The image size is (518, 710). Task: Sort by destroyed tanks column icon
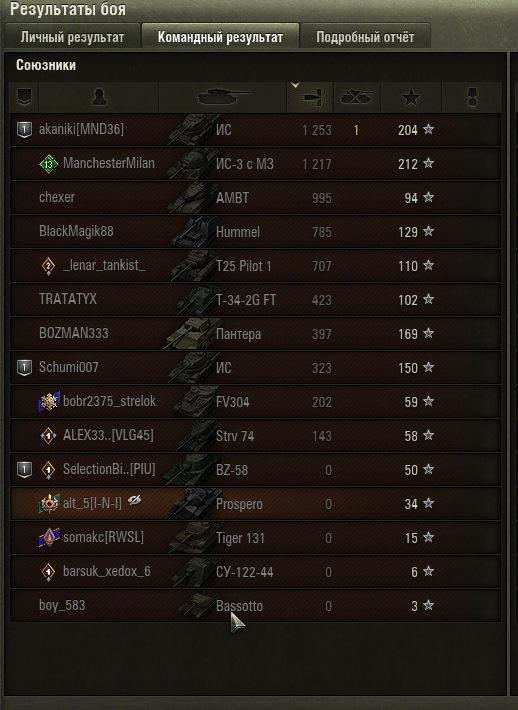357,97
